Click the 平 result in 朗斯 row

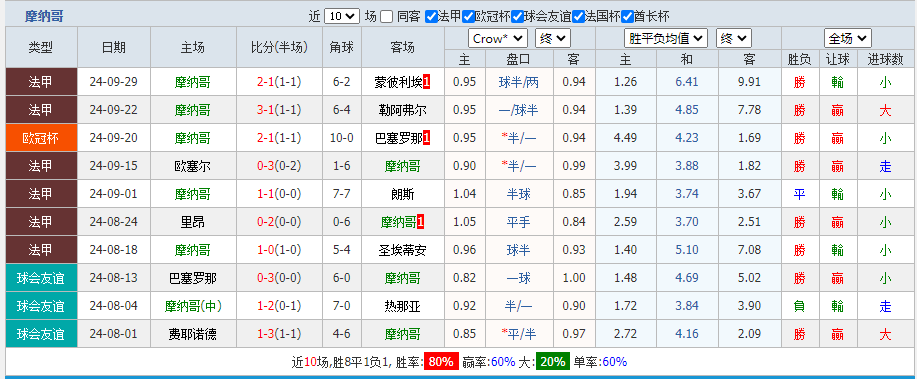click(x=799, y=194)
